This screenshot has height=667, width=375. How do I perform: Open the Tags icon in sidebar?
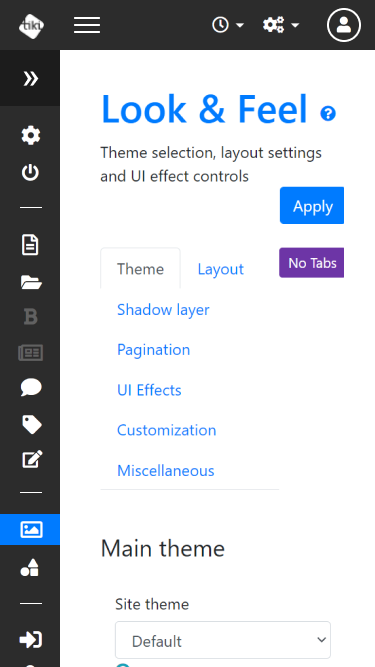coord(31,425)
